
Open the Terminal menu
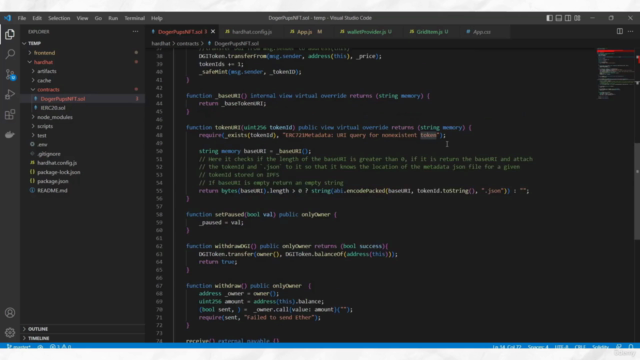click(134, 18)
